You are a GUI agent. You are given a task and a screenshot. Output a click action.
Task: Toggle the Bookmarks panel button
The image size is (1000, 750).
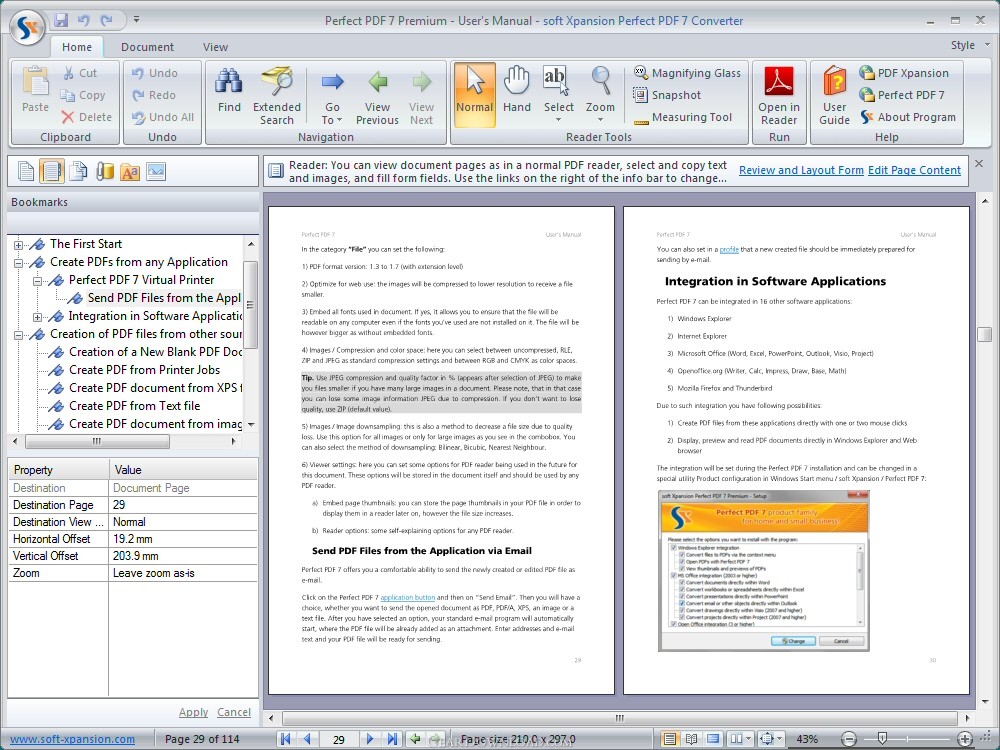52,171
